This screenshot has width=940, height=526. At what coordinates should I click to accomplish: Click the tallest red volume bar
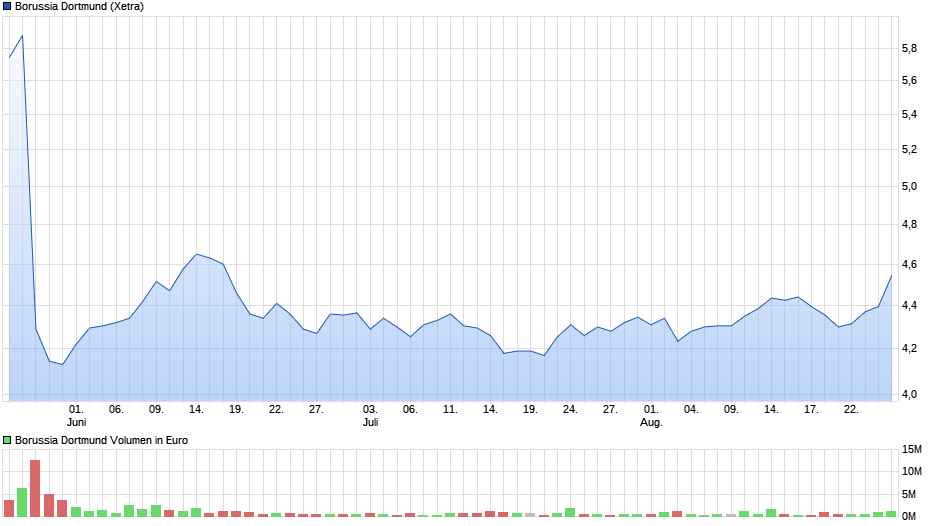[35, 488]
